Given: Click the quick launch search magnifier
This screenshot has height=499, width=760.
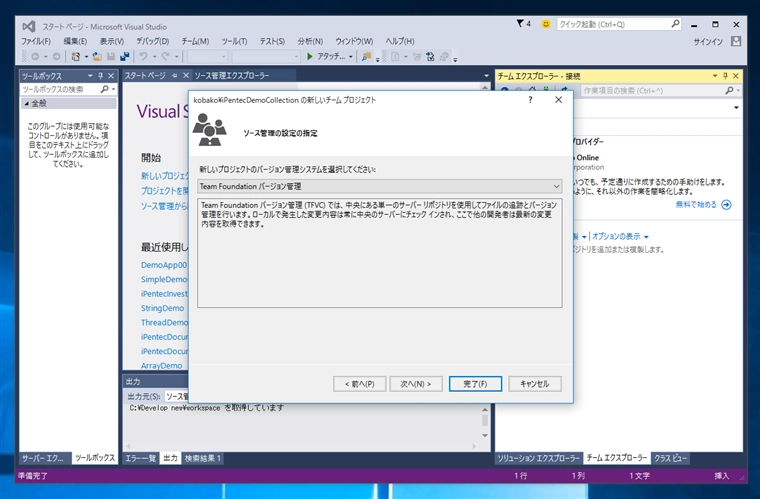Looking at the screenshot, I should (675, 24).
